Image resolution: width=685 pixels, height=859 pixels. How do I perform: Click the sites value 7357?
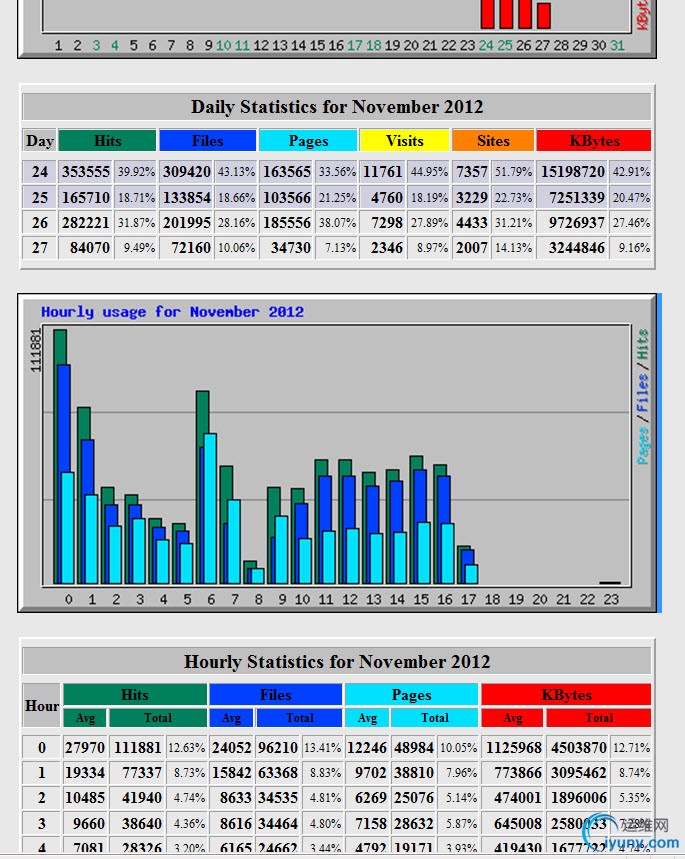click(471, 172)
